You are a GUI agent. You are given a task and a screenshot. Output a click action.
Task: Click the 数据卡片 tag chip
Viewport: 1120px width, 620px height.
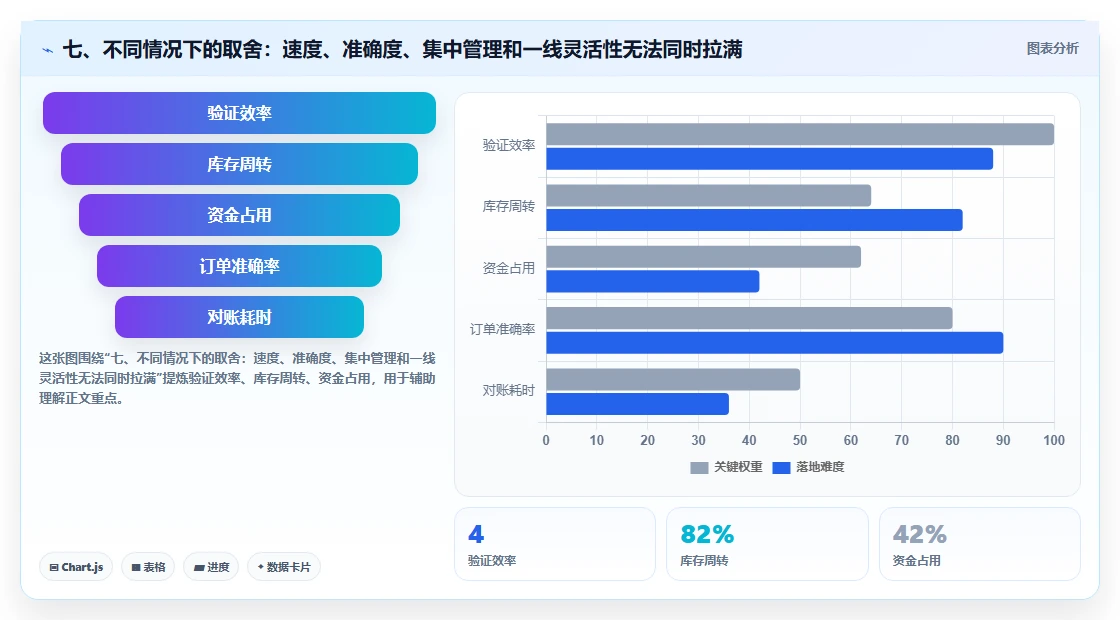tap(284, 567)
